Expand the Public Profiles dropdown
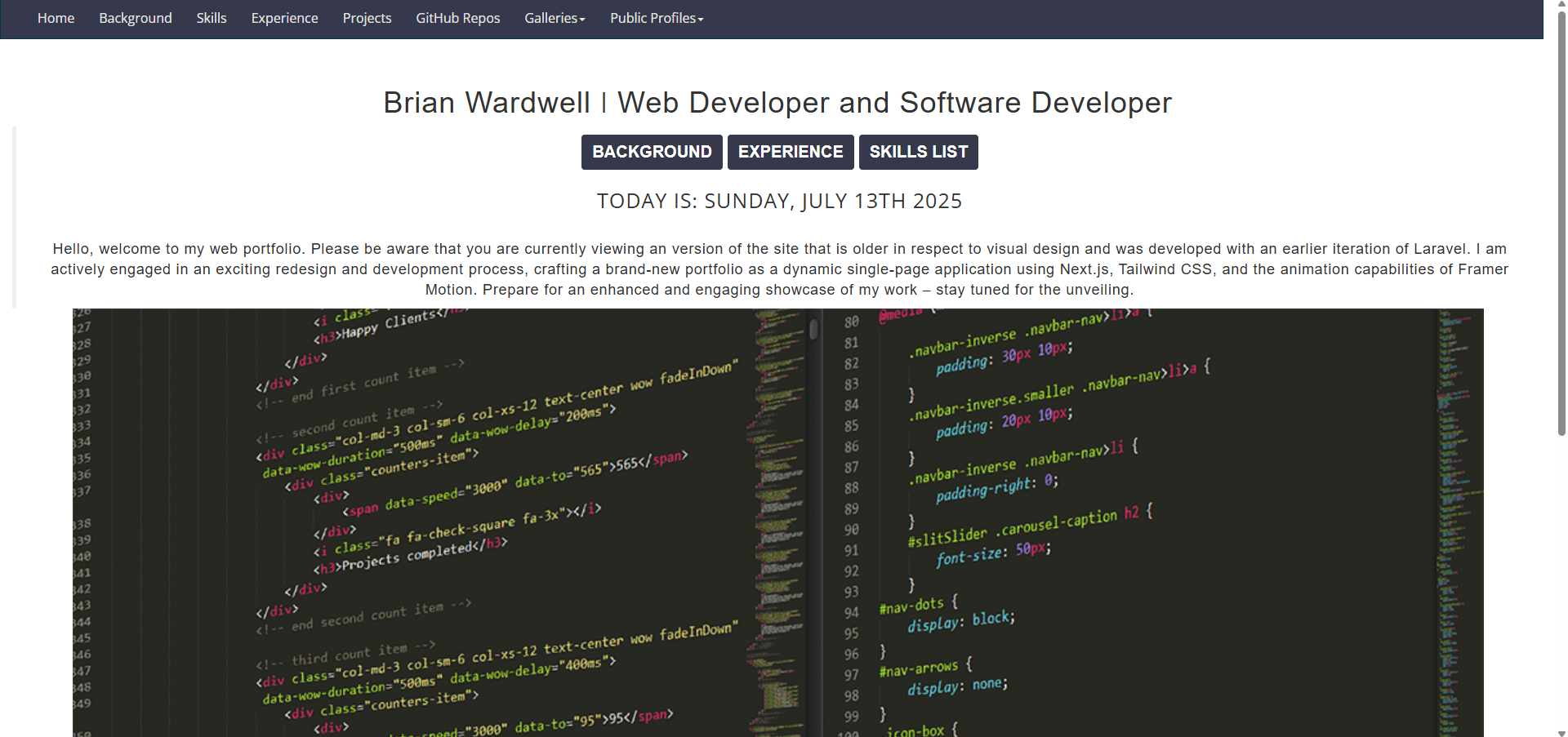This screenshot has height=737, width=1568. pyautogui.click(x=656, y=18)
